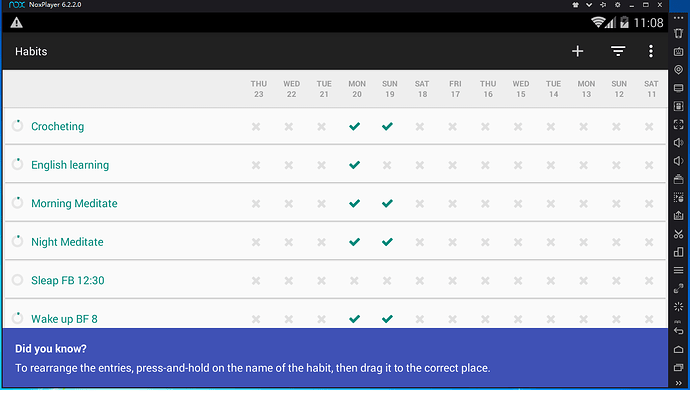Screen dimensions: 690x393
Task: Open the NoxPlayer title bar dropdown arrow
Action: [x=589, y=5]
